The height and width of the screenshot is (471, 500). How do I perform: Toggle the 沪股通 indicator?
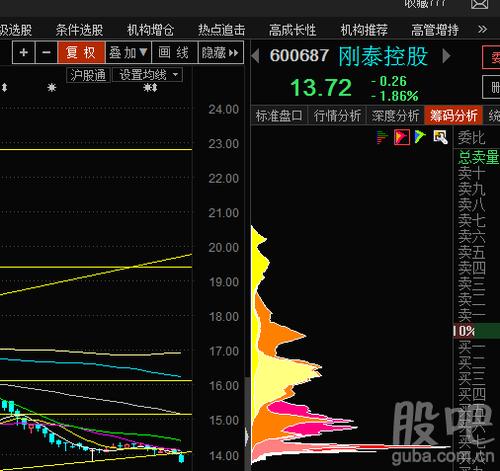[x=88, y=75]
